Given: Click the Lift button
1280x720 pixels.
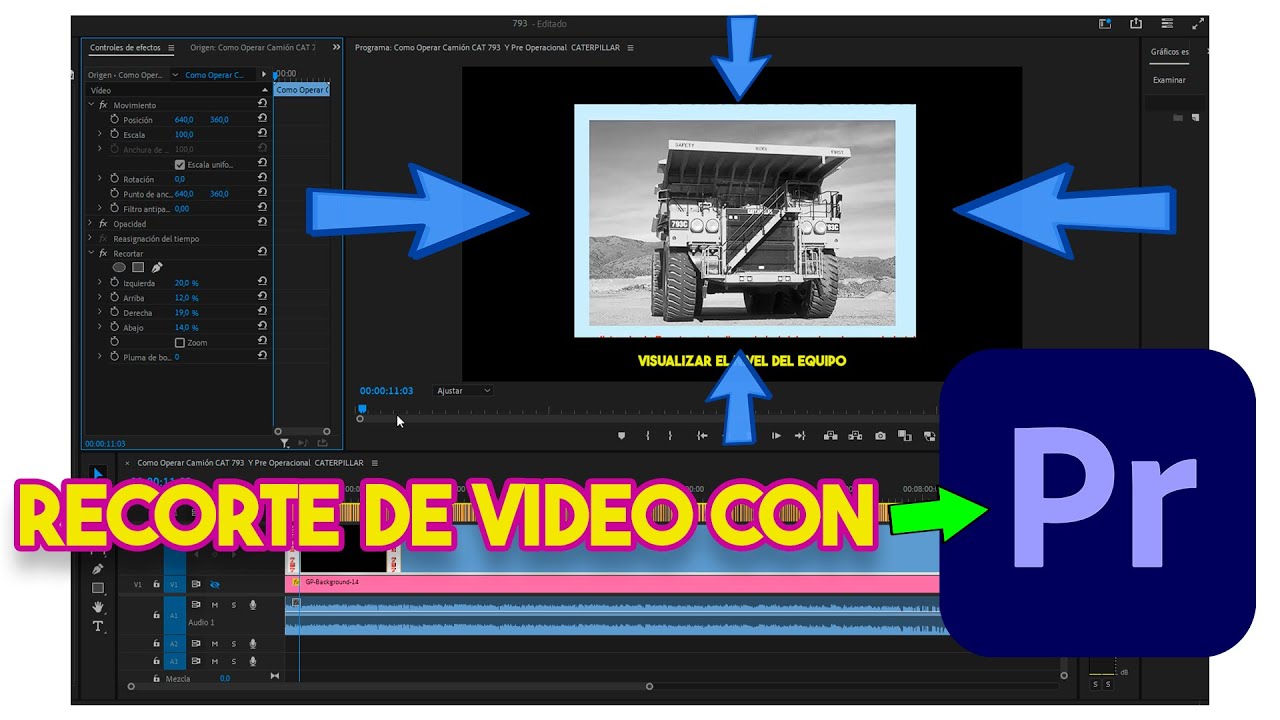Looking at the screenshot, I should coord(830,436).
